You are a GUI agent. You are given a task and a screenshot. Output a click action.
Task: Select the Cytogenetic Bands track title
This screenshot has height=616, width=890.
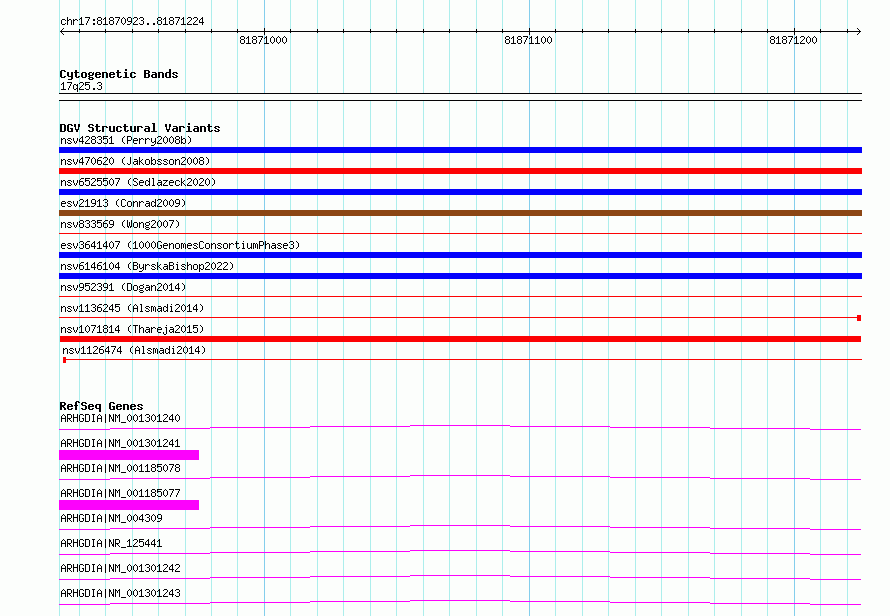coord(119,74)
